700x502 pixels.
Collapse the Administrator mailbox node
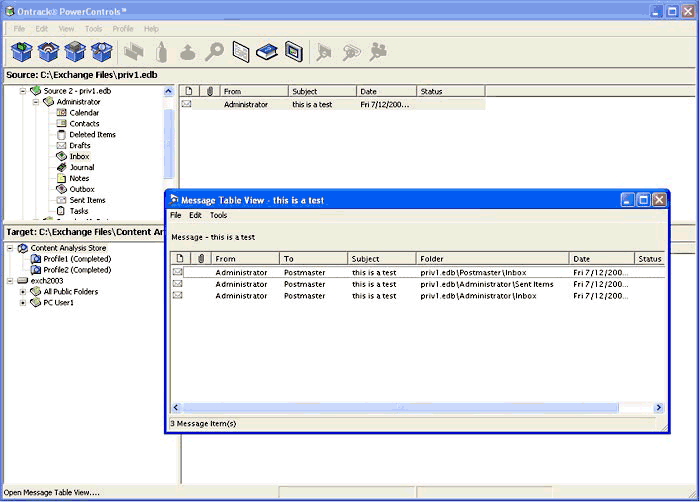(36, 102)
